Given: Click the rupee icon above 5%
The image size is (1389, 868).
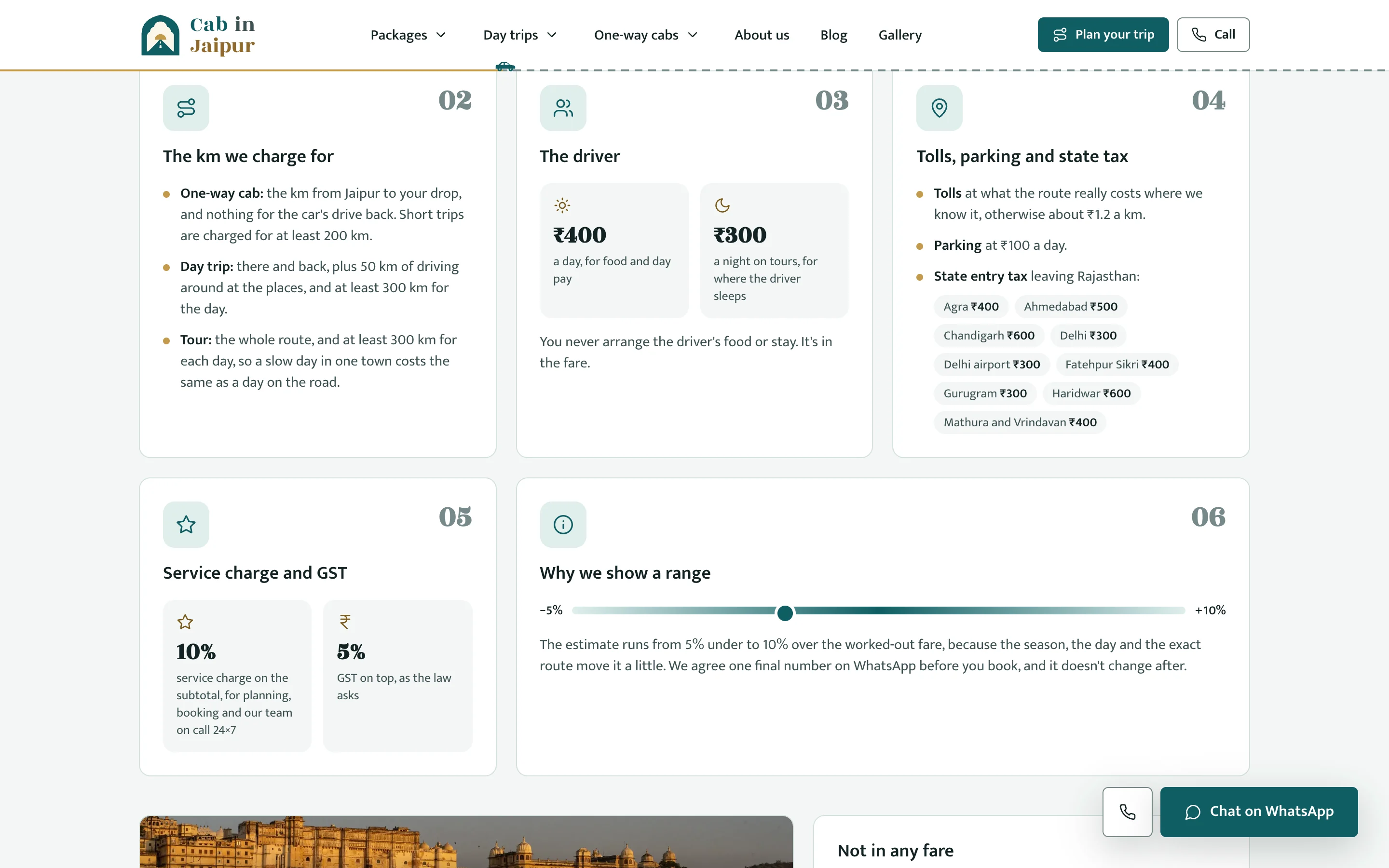Looking at the screenshot, I should coord(345,622).
